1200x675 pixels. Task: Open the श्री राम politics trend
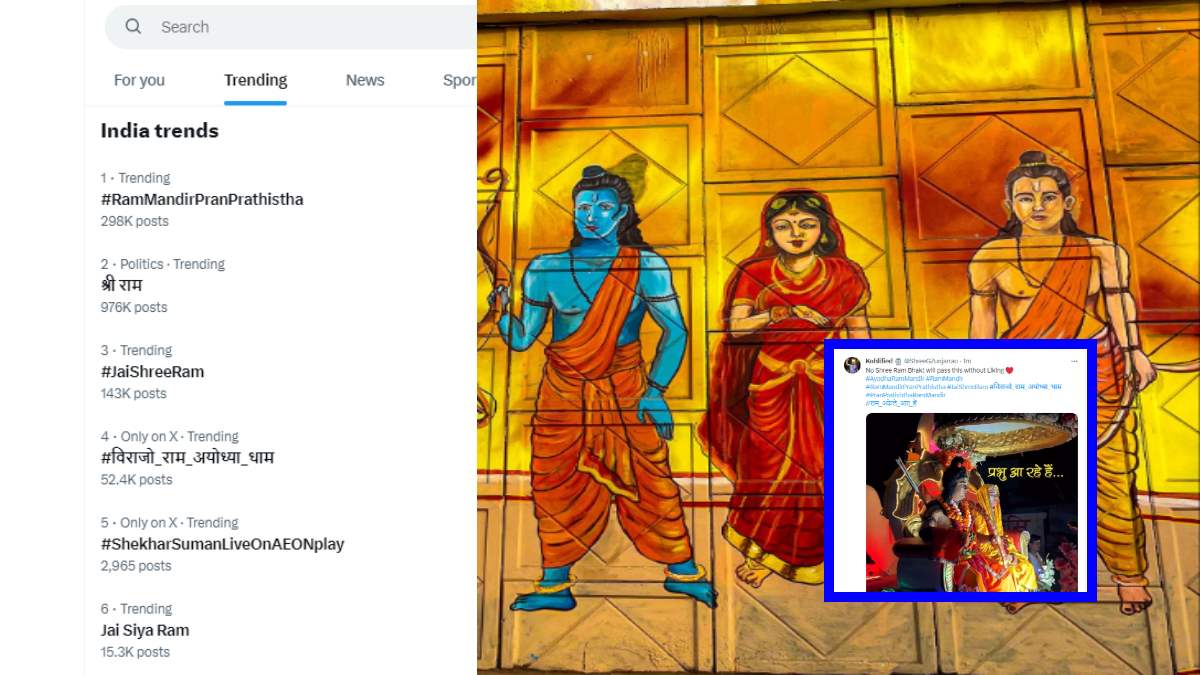click(122, 285)
